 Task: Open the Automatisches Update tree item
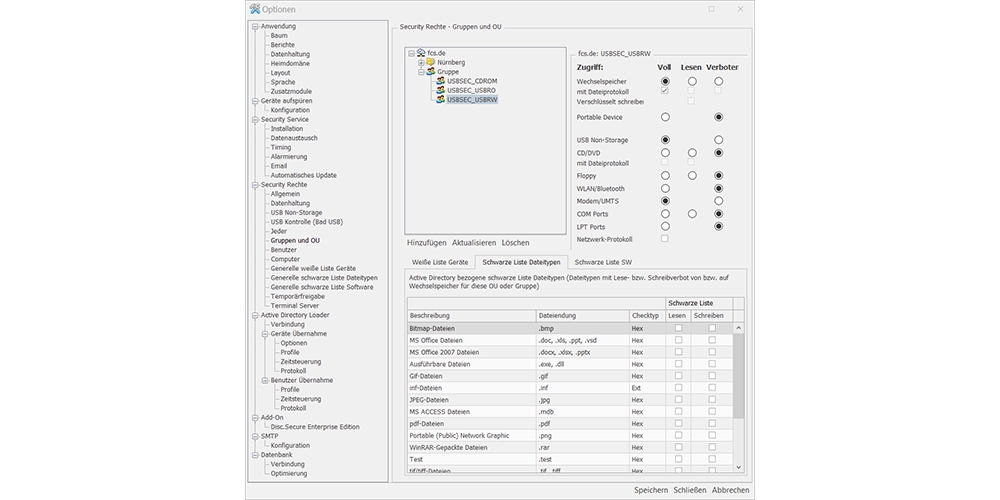(304, 175)
